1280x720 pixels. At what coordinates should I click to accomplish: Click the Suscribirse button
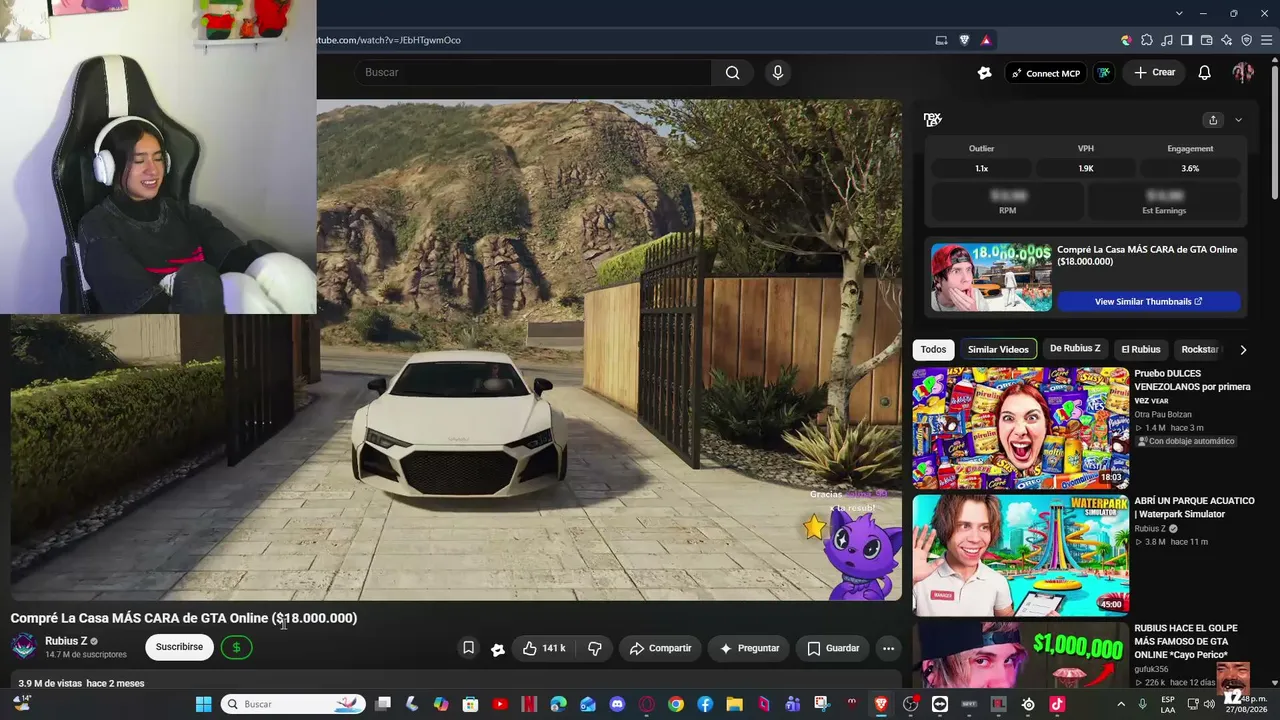pos(179,647)
